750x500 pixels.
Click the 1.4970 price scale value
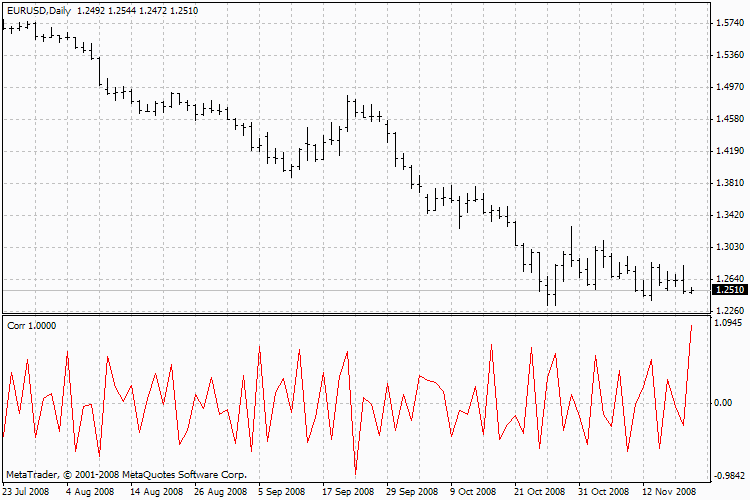pos(728,87)
